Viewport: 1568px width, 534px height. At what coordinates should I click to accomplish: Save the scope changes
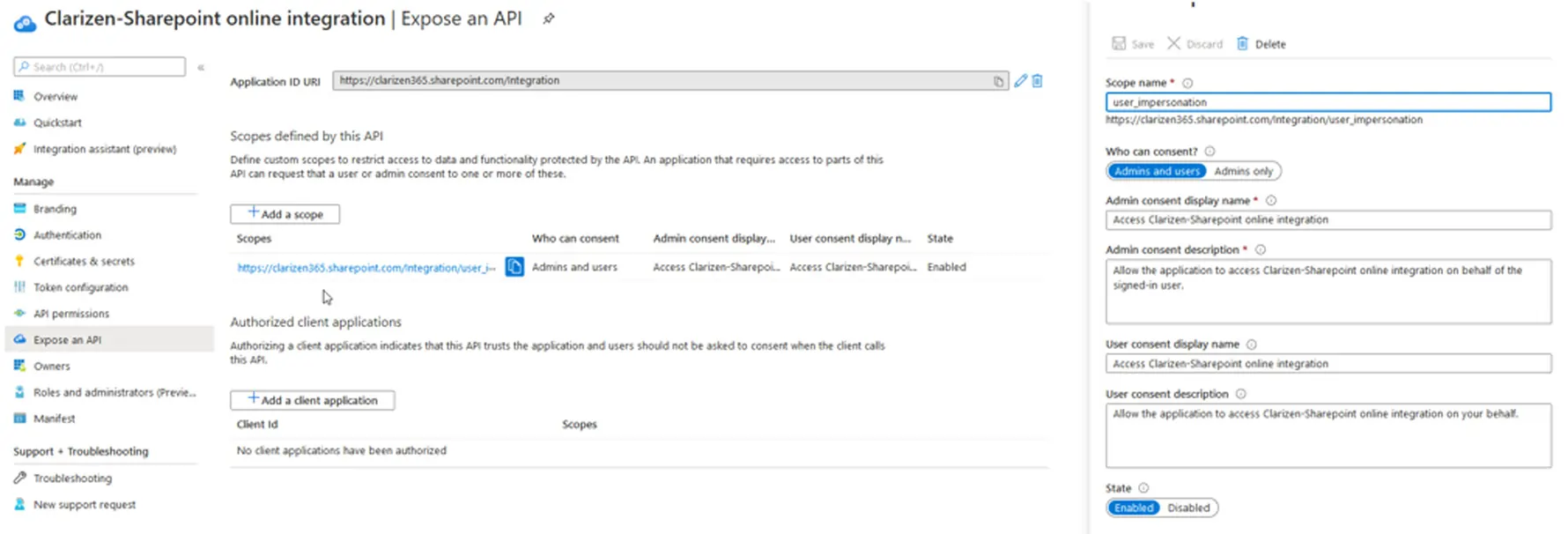pyautogui.click(x=1133, y=44)
